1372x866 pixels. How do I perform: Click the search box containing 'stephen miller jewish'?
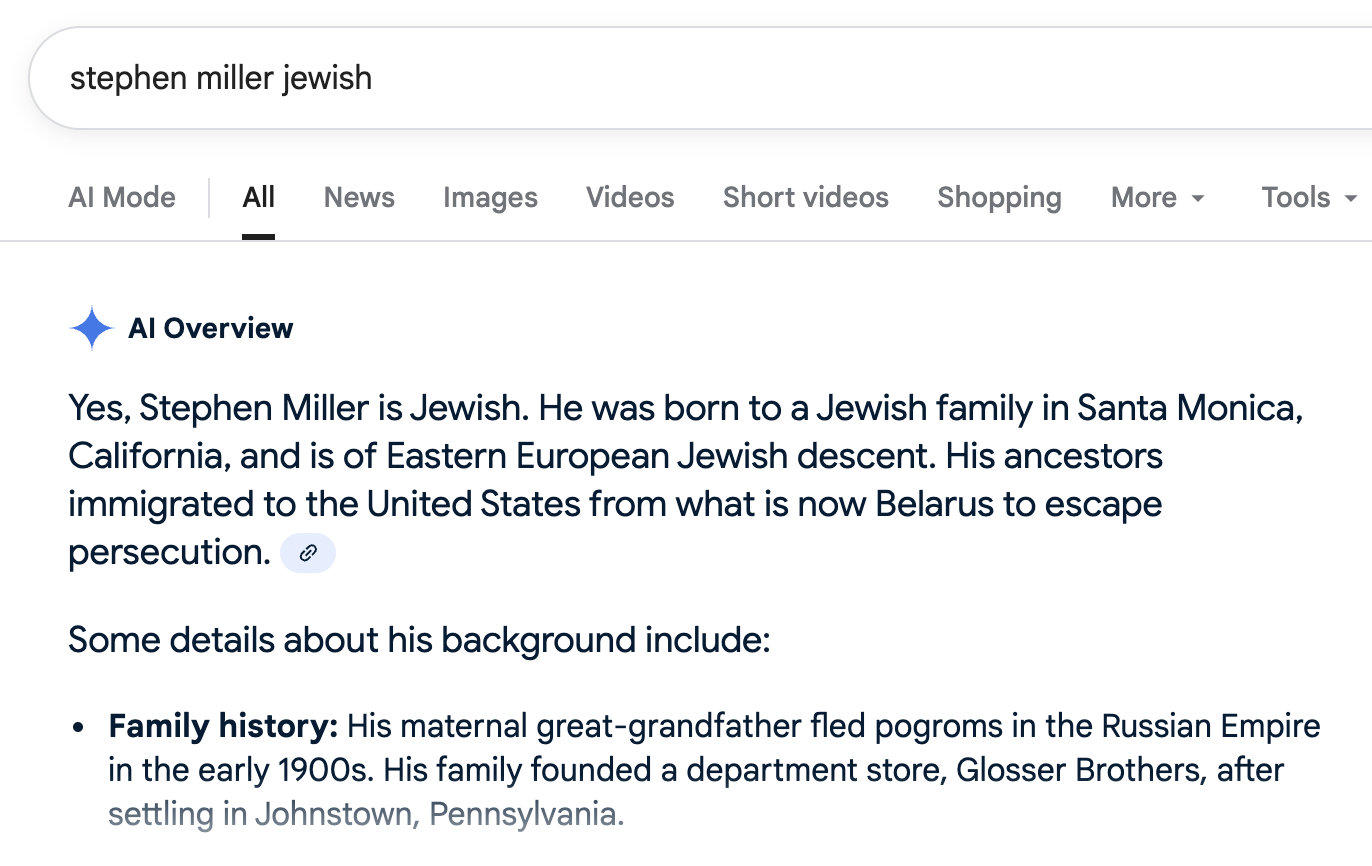tap(600, 78)
